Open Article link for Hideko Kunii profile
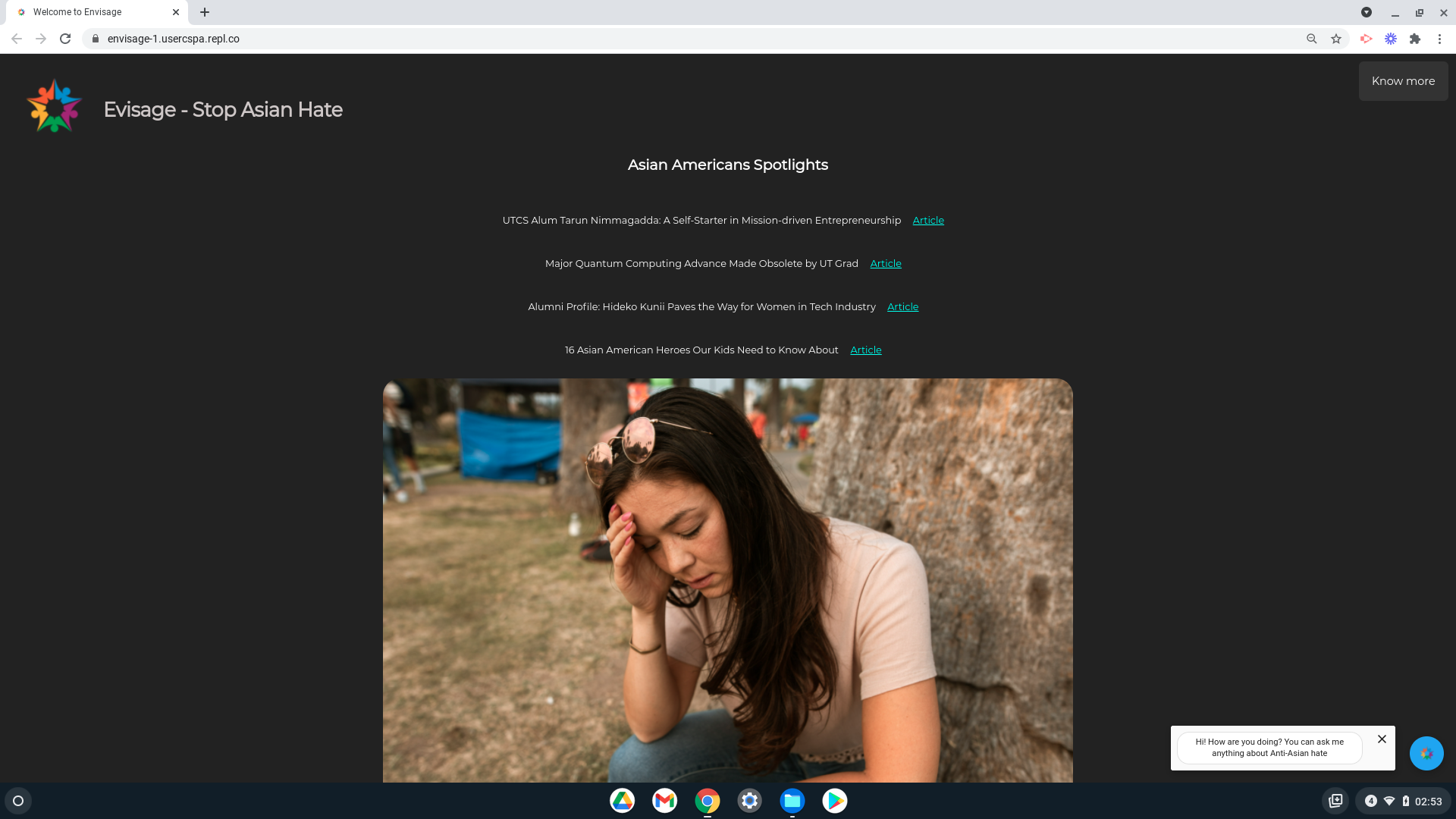 (902, 307)
